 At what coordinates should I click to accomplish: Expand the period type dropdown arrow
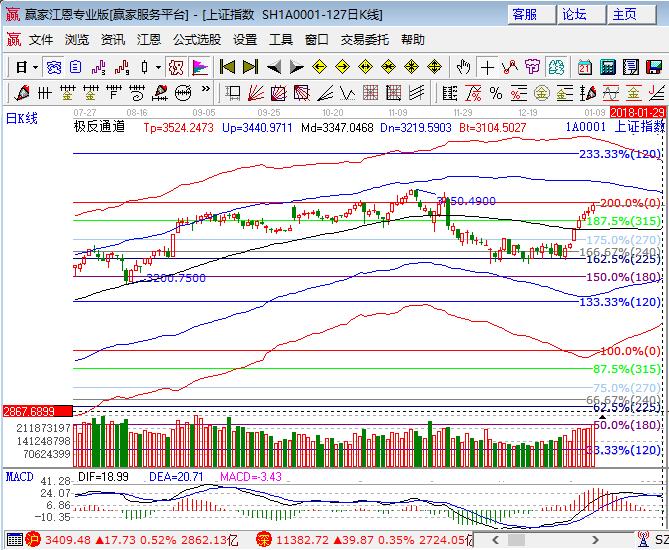click(x=36, y=67)
